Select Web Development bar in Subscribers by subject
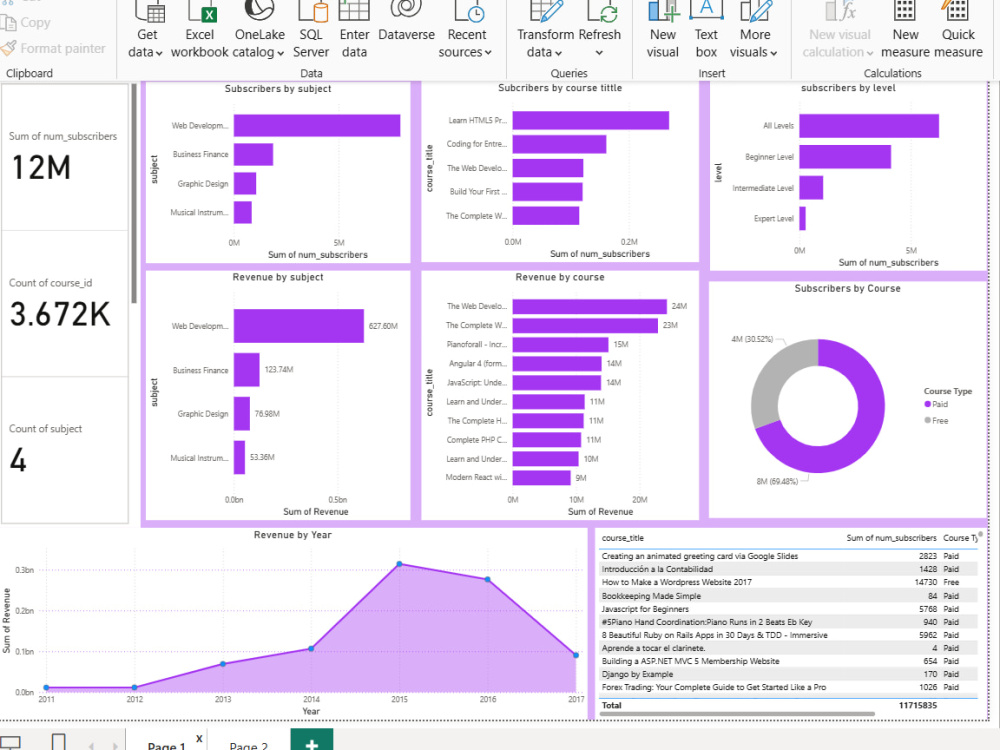The height and width of the screenshot is (750, 1000). [317, 126]
